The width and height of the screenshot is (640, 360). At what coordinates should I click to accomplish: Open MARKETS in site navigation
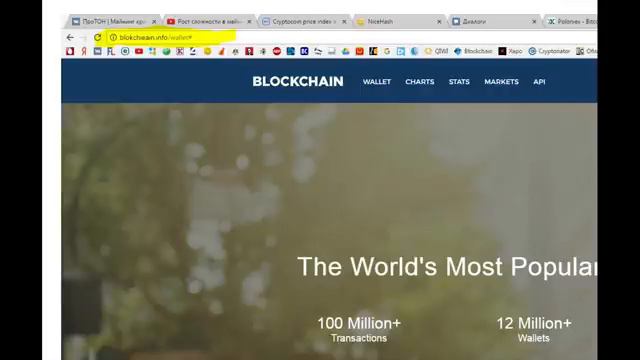[502, 82]
